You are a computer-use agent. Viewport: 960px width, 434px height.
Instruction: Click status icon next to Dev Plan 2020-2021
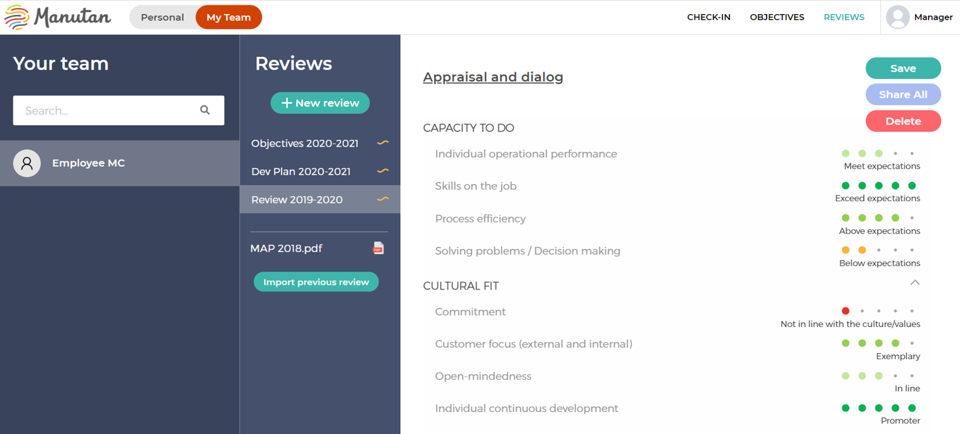(382, 171)
